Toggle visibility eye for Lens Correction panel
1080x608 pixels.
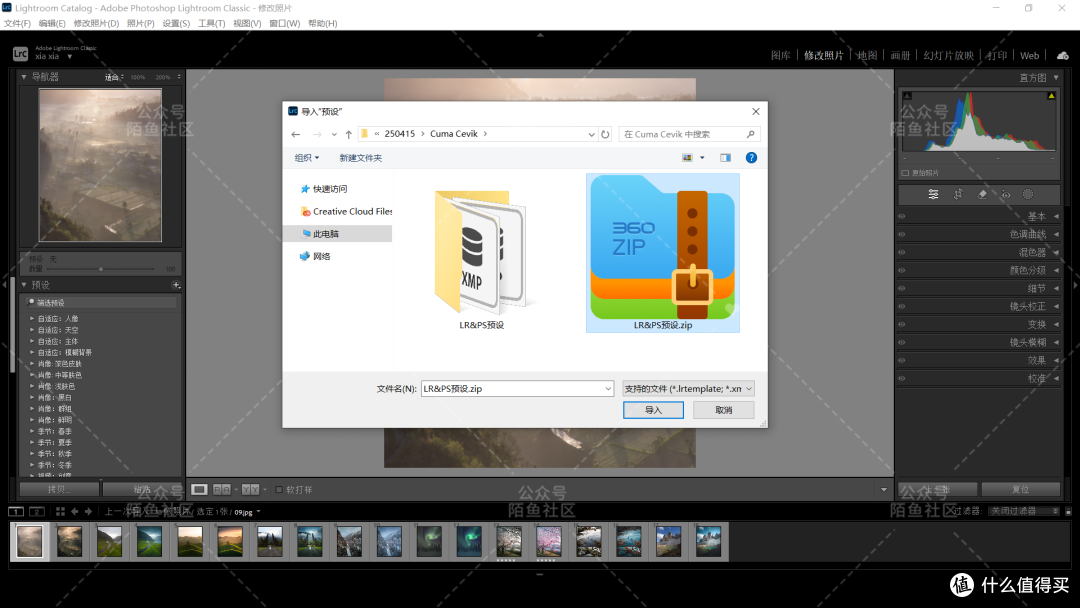pos(902,306)
